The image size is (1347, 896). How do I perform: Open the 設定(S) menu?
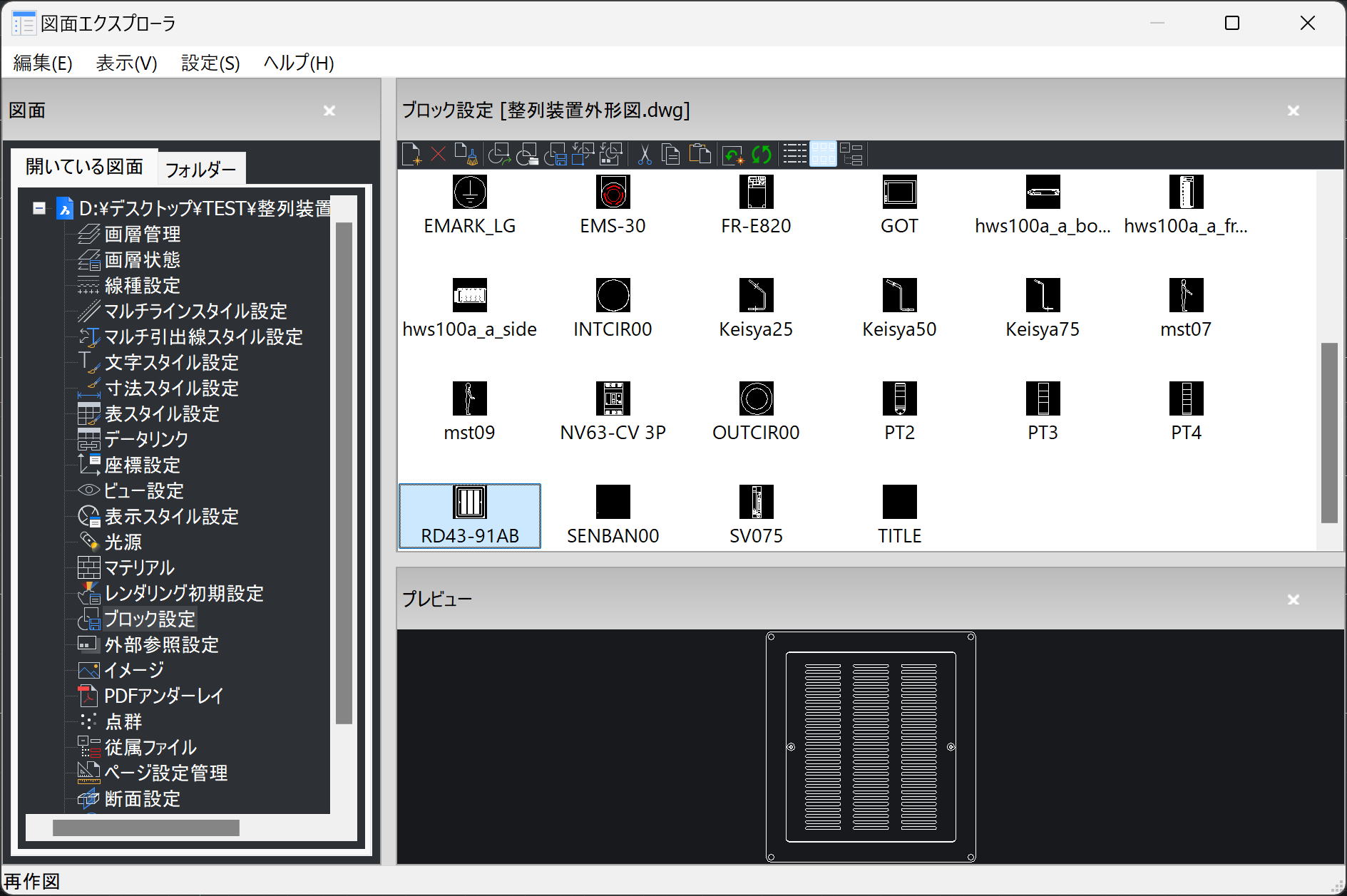coord(210,63)
